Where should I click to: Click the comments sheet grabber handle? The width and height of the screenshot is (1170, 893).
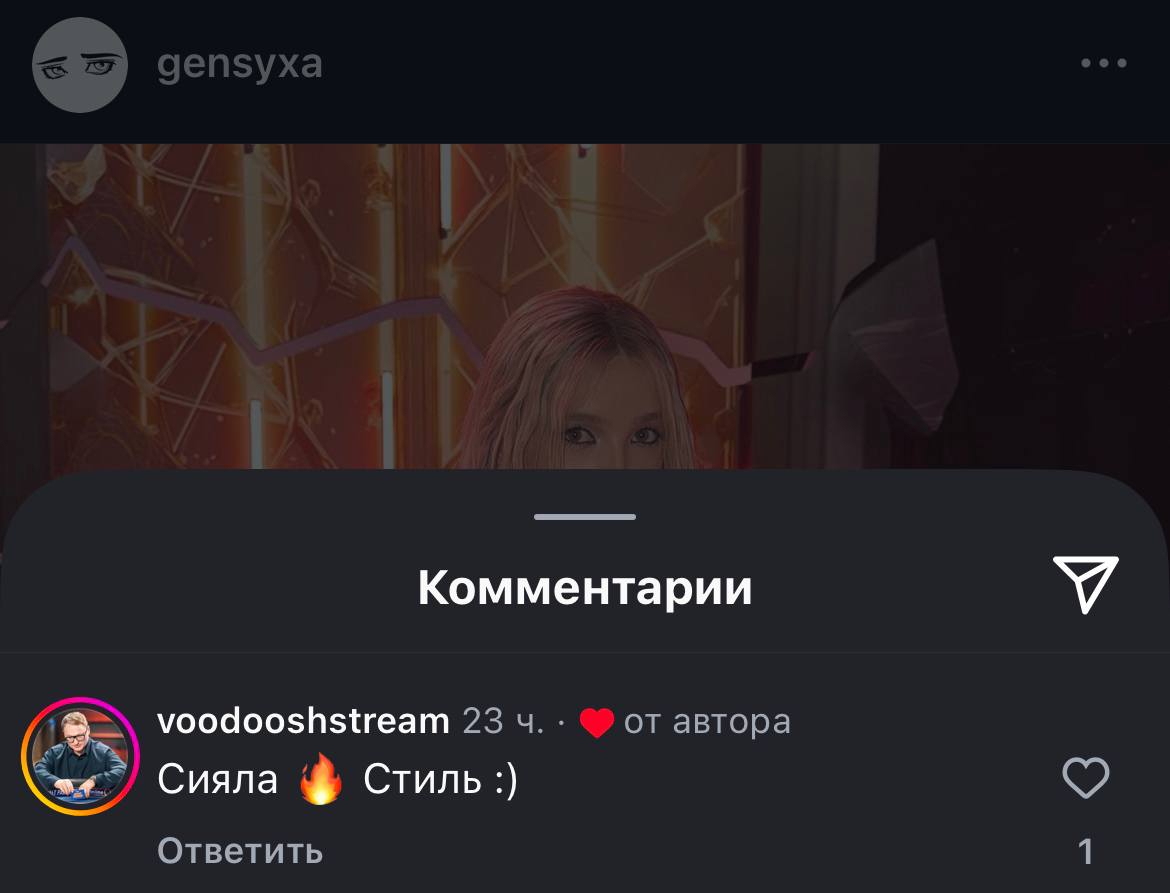[x=585, y=516]
